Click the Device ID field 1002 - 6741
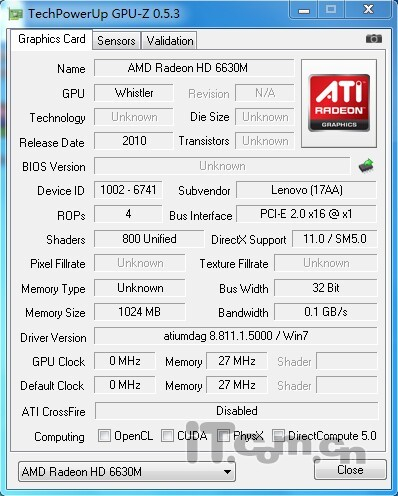 (128, 190)
